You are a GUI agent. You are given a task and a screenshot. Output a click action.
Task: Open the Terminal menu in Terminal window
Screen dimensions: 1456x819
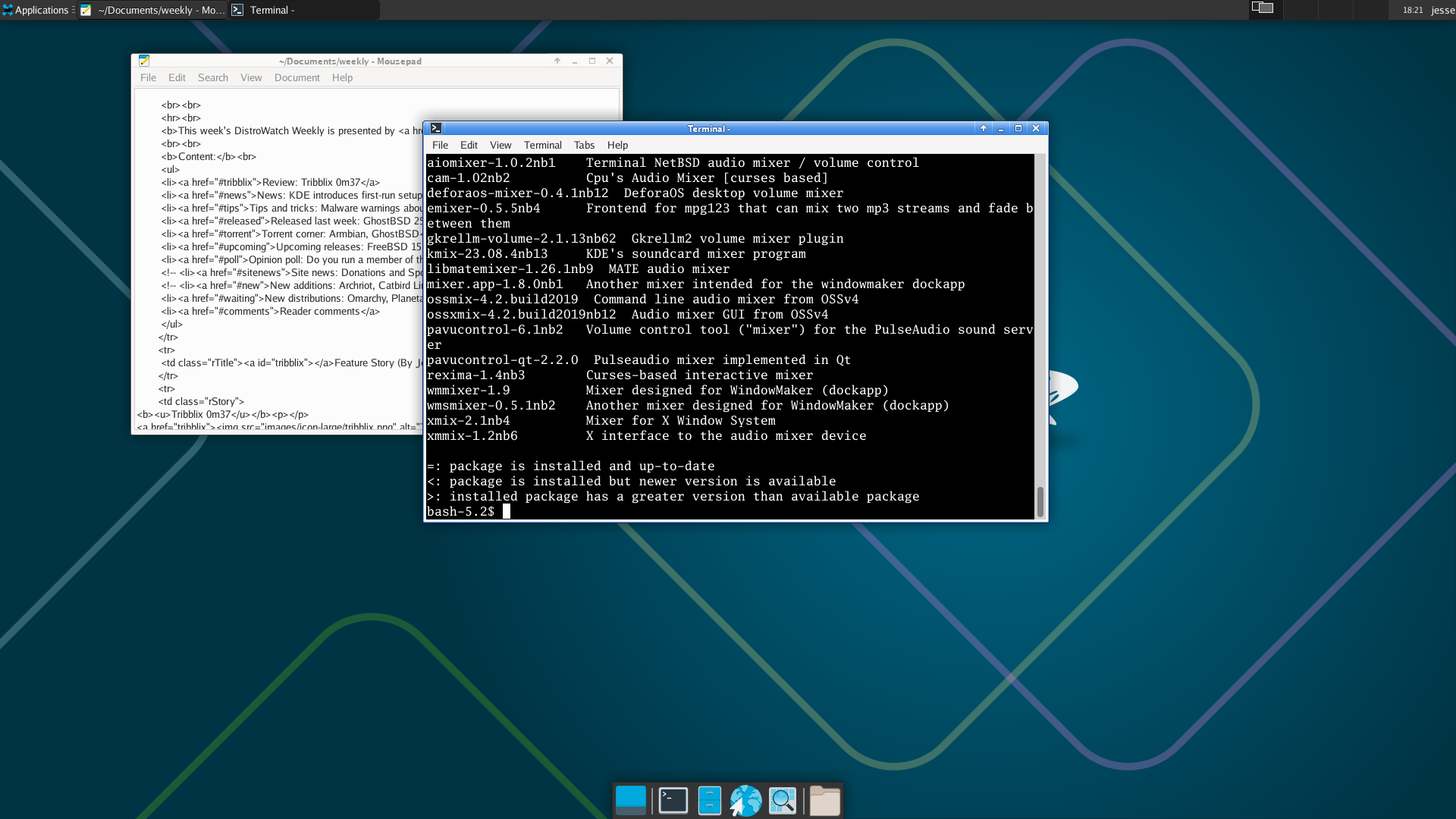pos(543,145)
